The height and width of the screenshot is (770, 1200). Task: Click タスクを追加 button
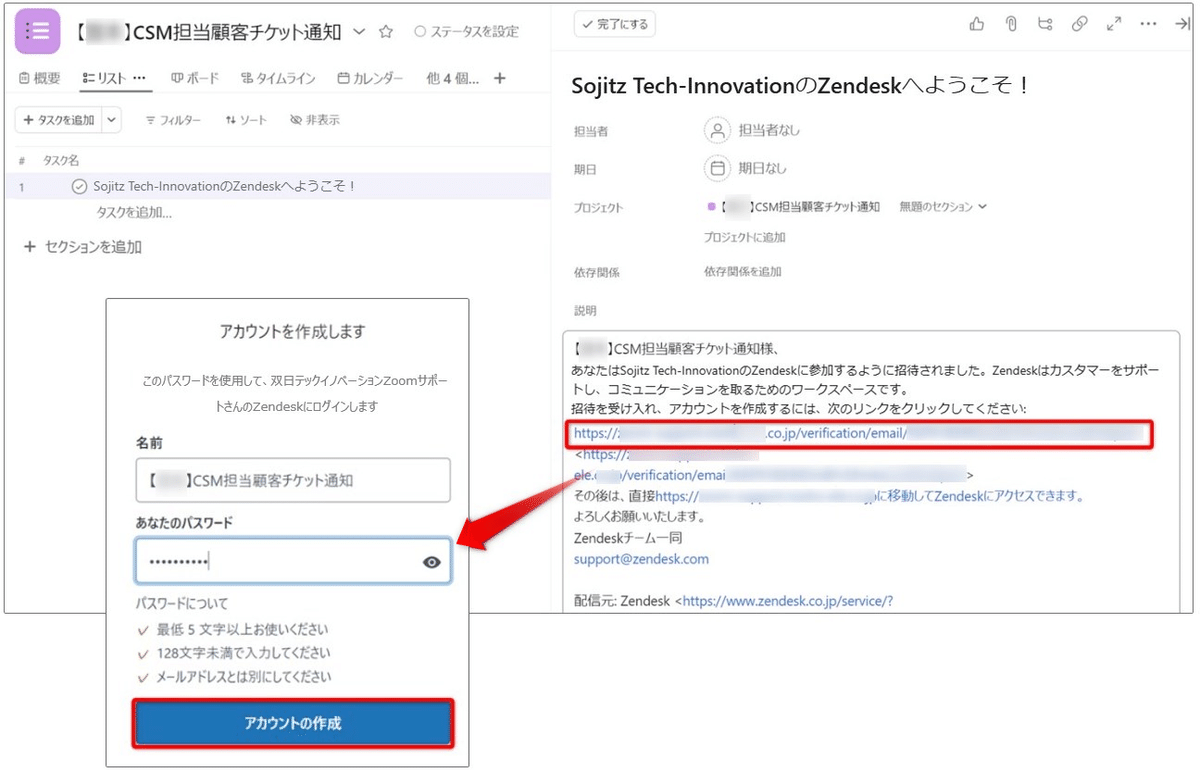tap(58, 120)
